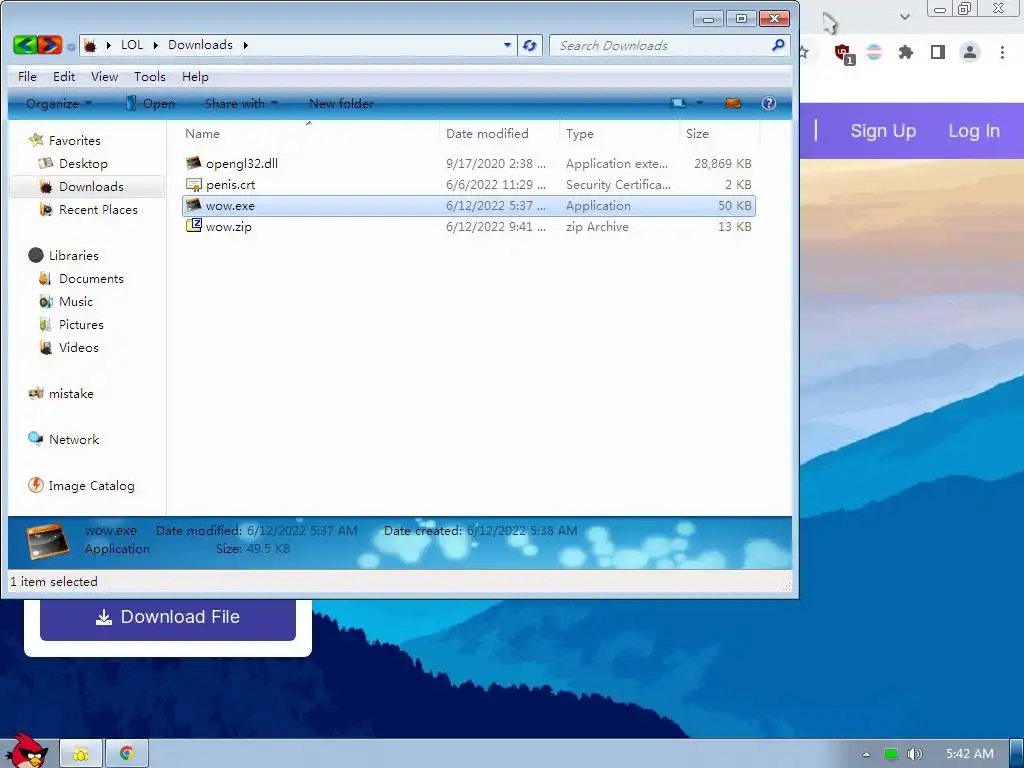The height and width of the screenshot is (768, 1024).
Task: Open the Share with dropdown
Action: click(x=241, y=104)
